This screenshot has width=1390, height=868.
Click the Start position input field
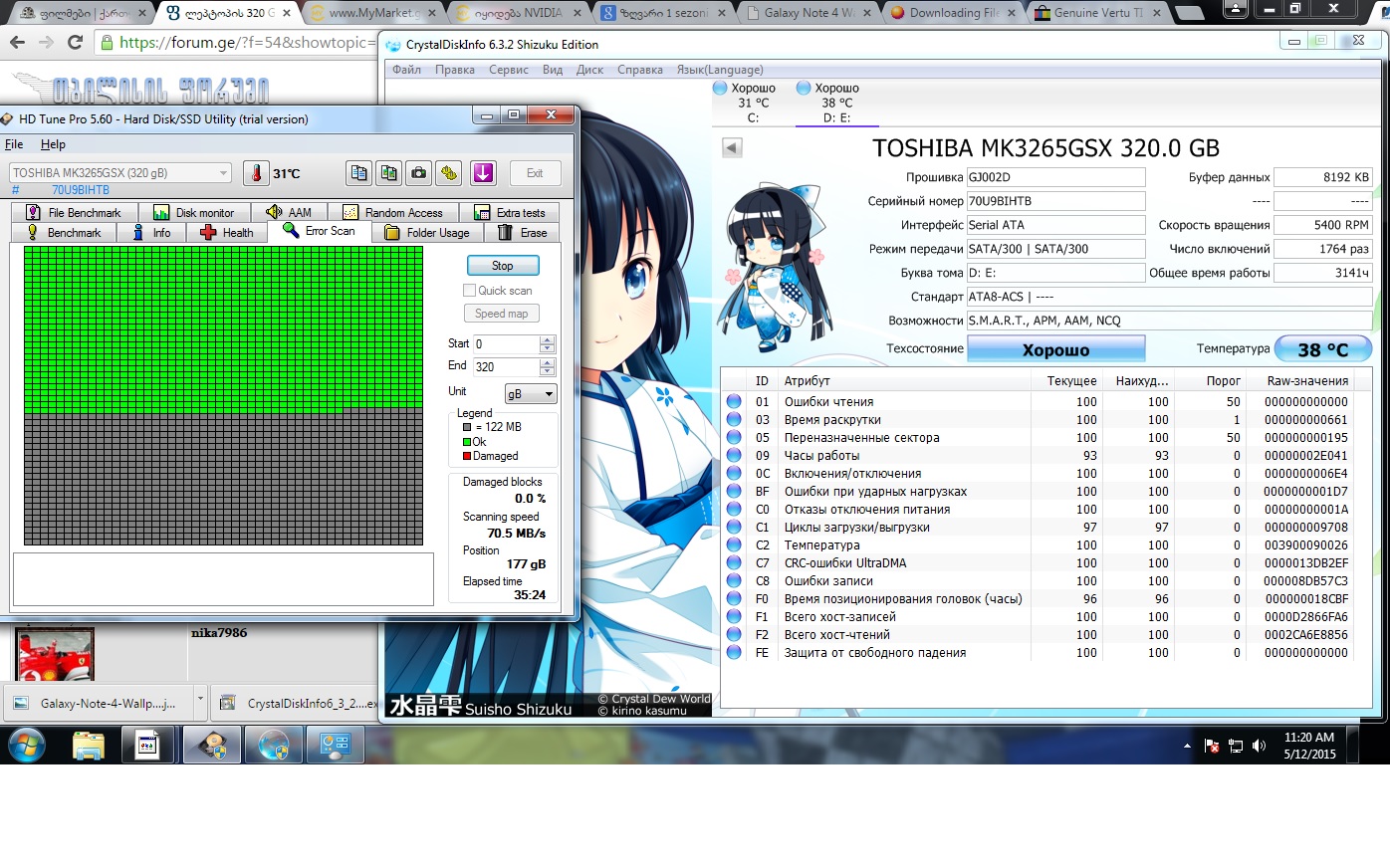point(507,343)
